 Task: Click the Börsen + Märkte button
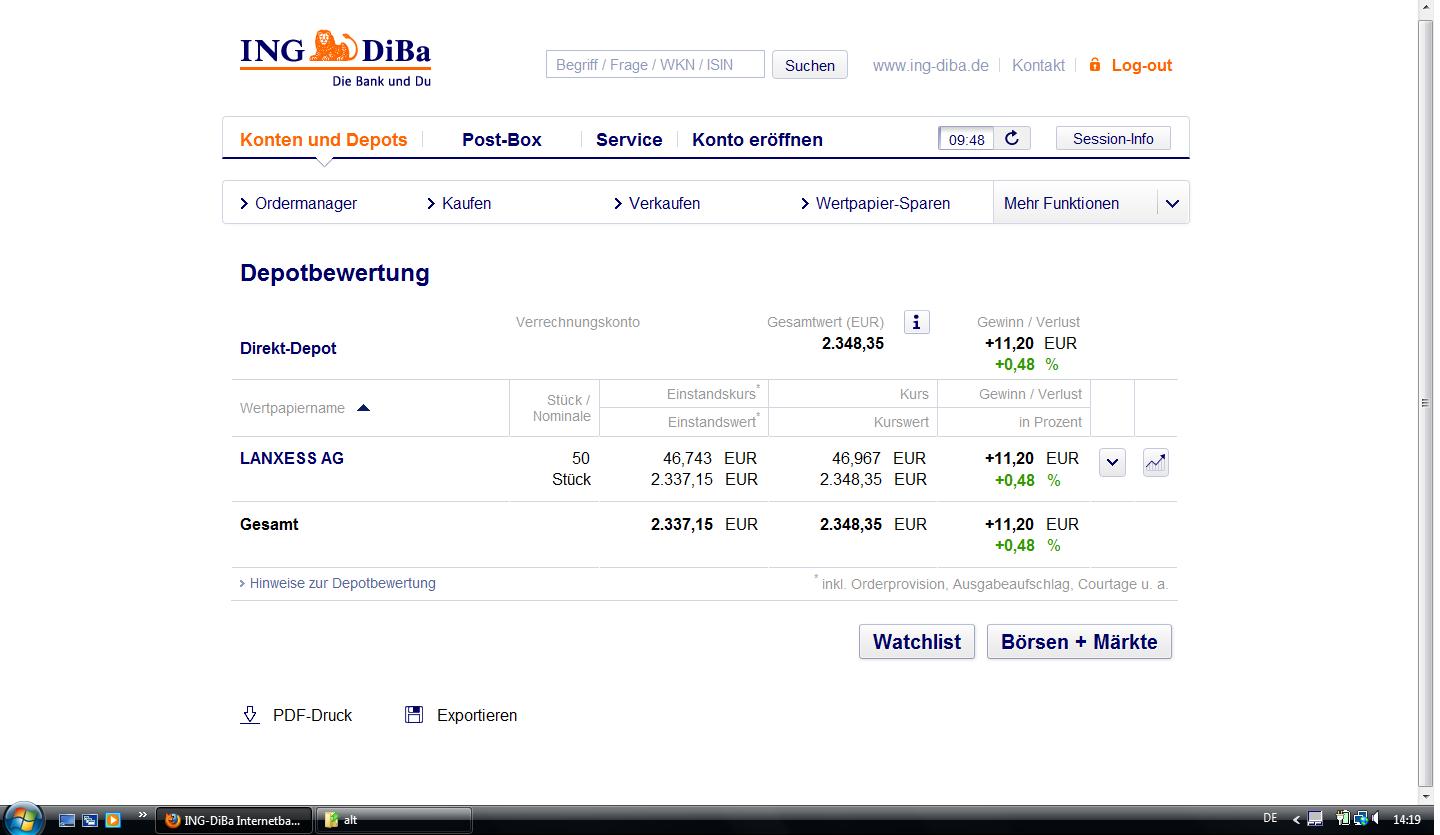1079,642
